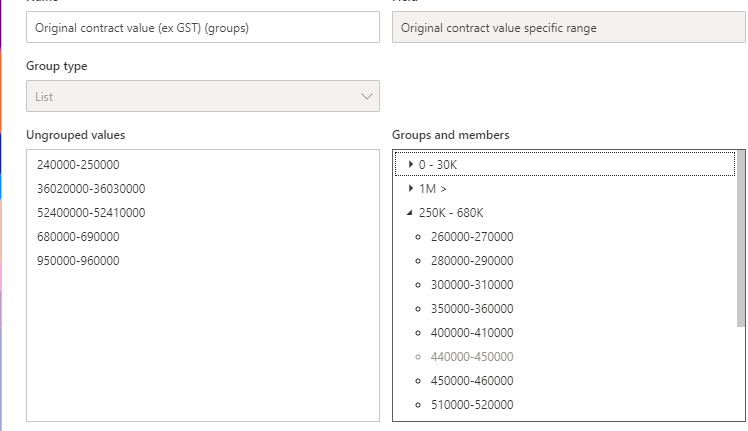Viewport: 748px width, 431px height.
Task: Expand the '0 - 30K' group arrow
Action: (411, 164)
